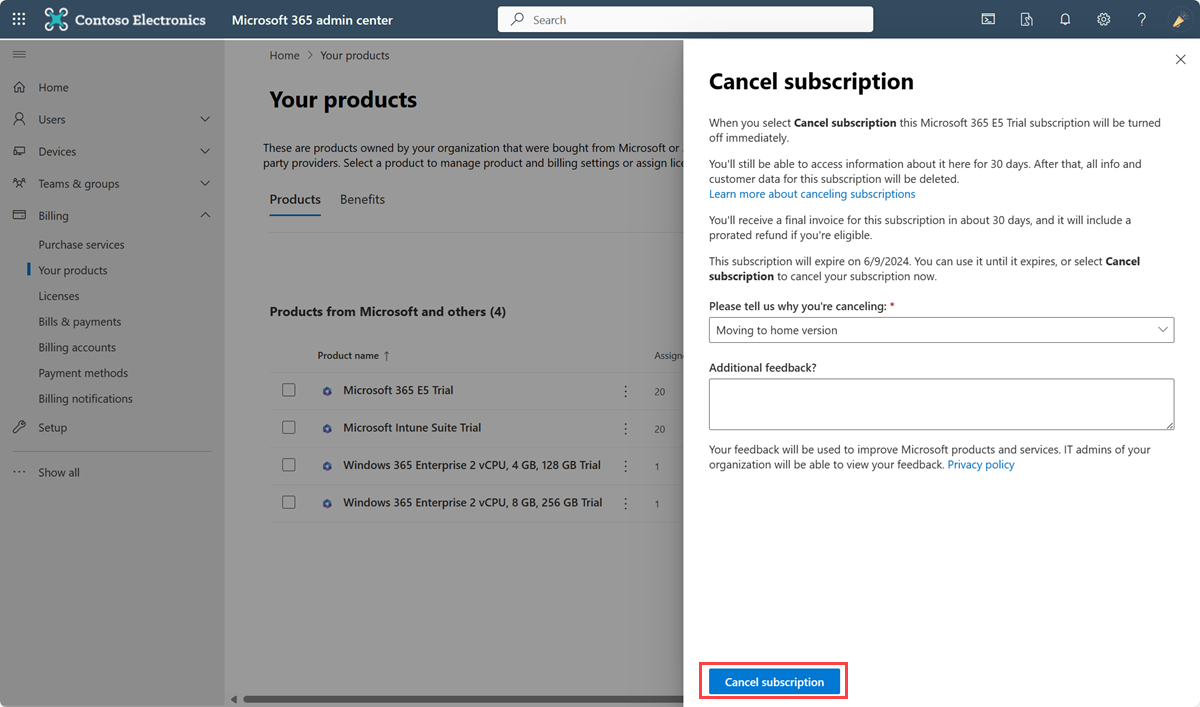1200x707 pixels.
Task: Open the Settings gear icon
Action: click(x=1104, y=19)
